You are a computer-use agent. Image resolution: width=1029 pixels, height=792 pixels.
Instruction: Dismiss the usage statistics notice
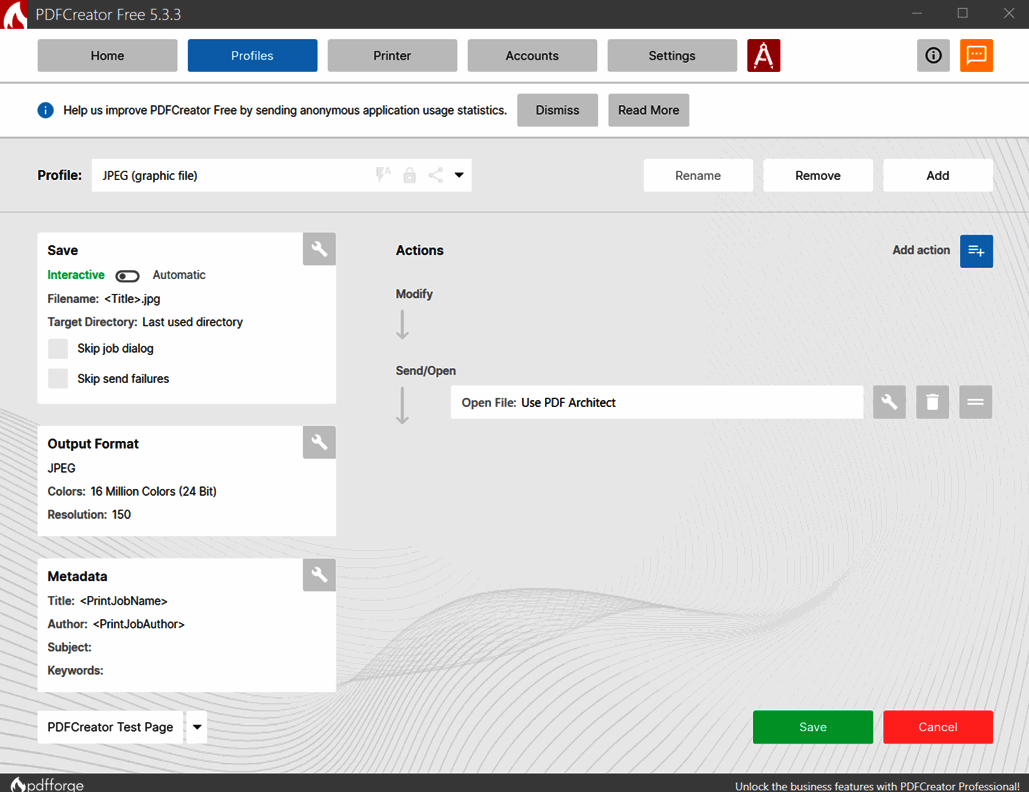click(558, 110)
